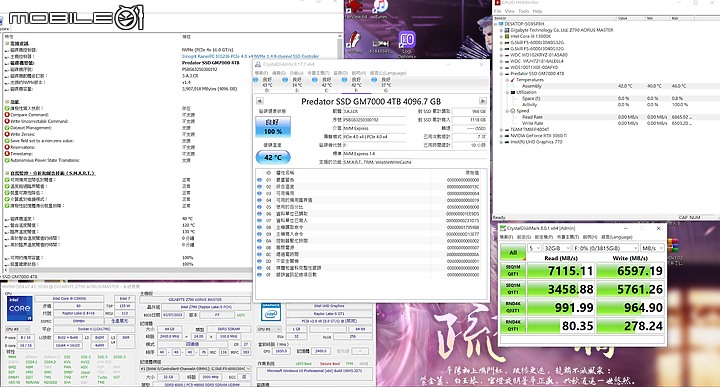Click the HWMonitor title bar icon
The width and height of the screenshot is (720, 387).
[497, 3]
